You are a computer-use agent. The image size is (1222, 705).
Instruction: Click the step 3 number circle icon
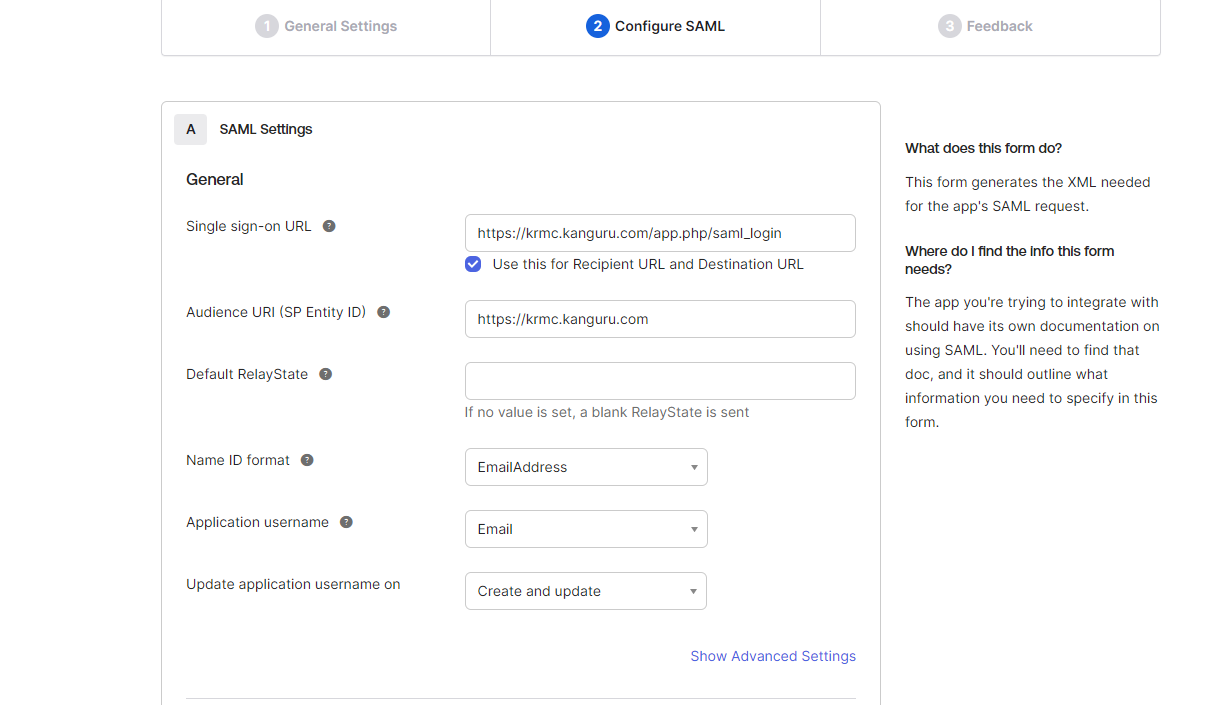tap(949, 26)
